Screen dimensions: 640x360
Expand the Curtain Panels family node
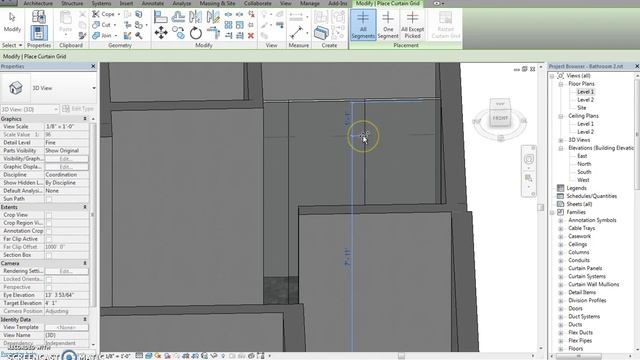click(561, 269)
